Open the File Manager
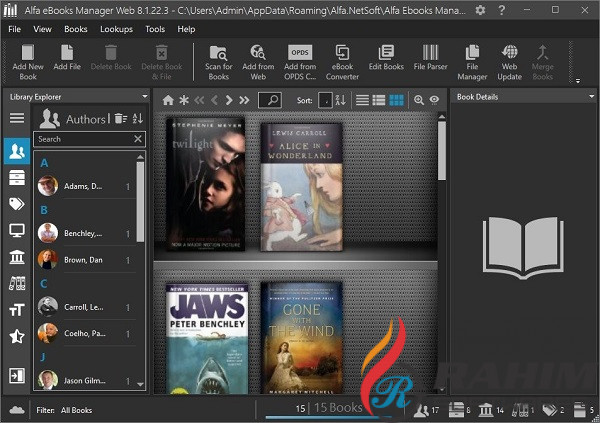This screenshot has width=600, height=423. point(472,62)
